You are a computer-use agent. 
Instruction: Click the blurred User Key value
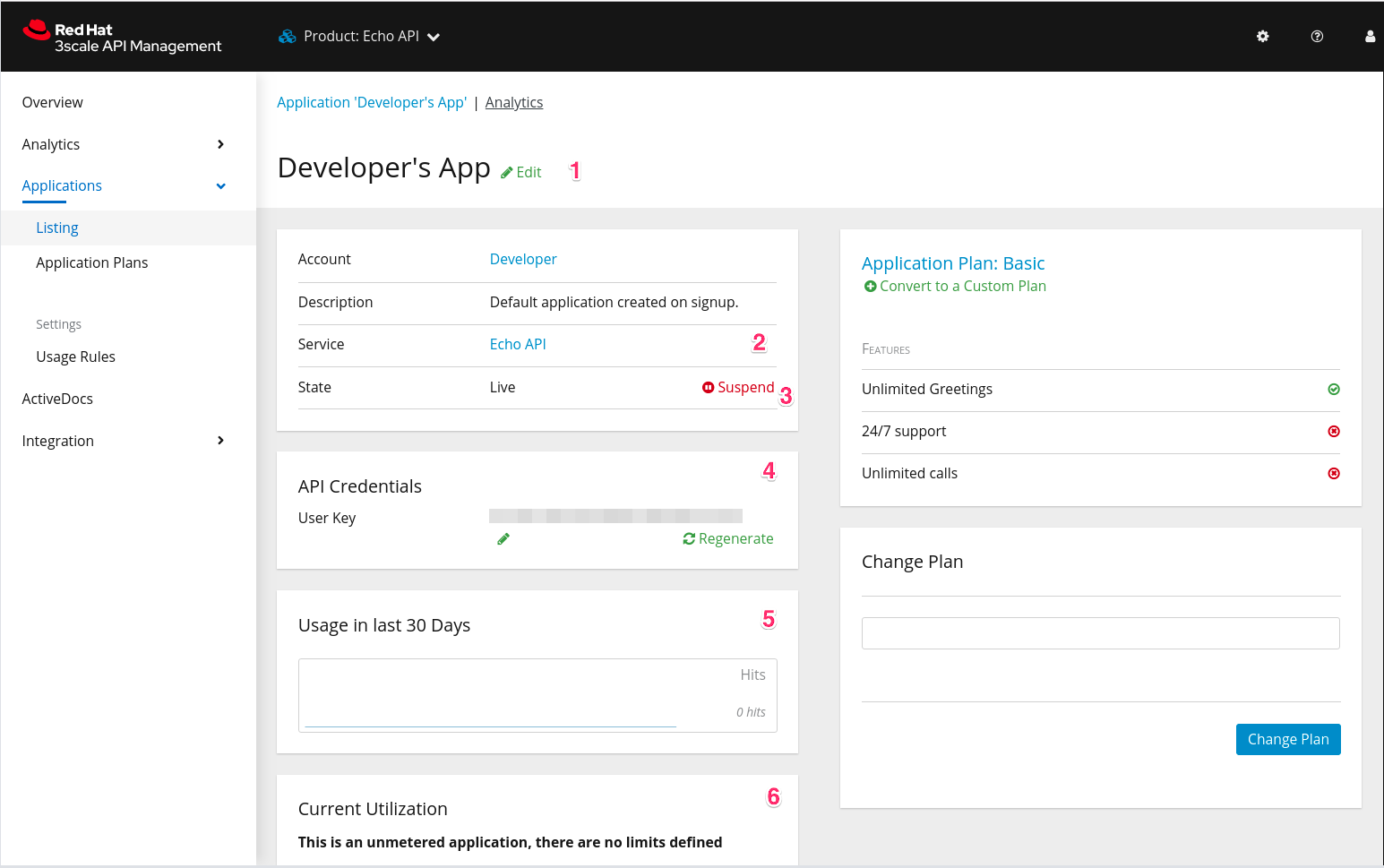615,515
